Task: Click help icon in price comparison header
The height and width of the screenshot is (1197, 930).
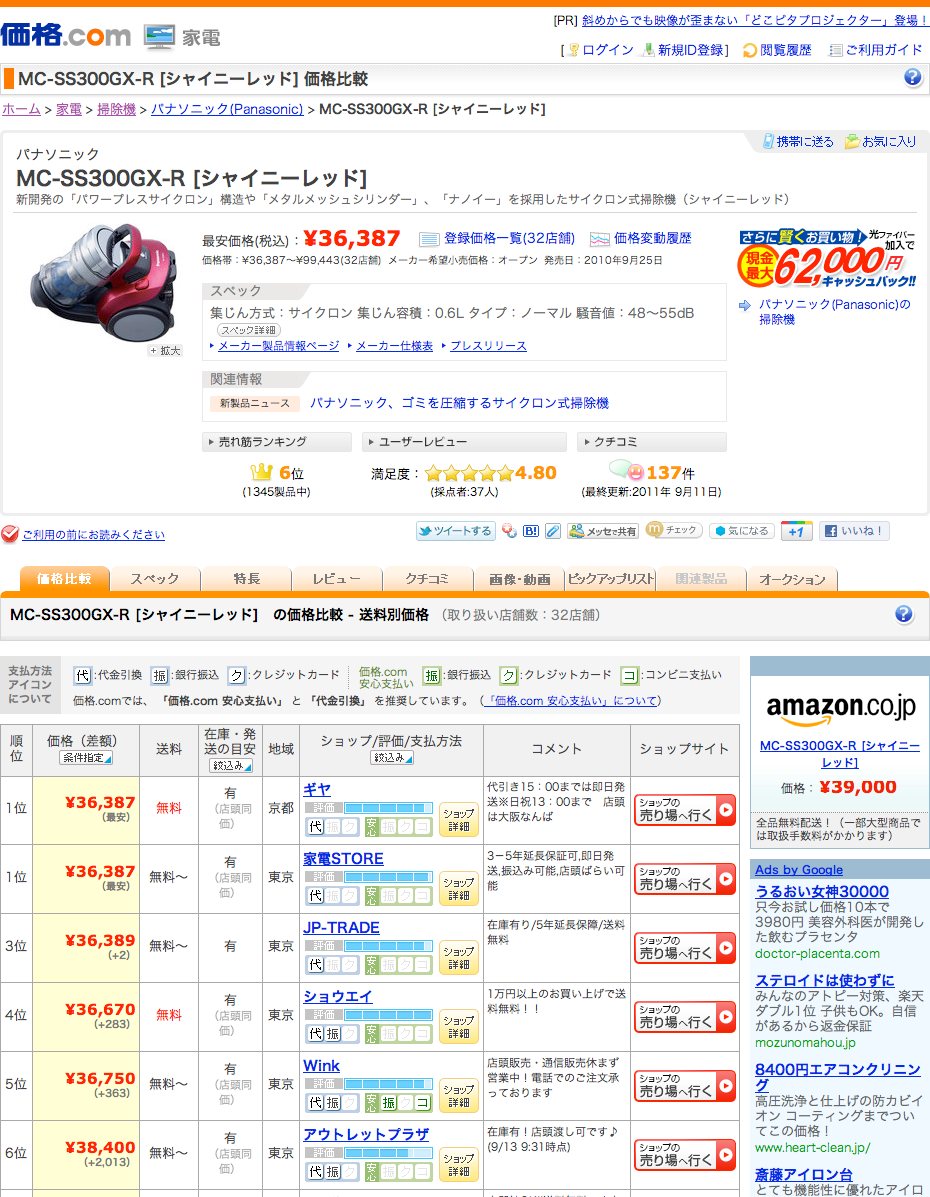Action: click(903, 615)
